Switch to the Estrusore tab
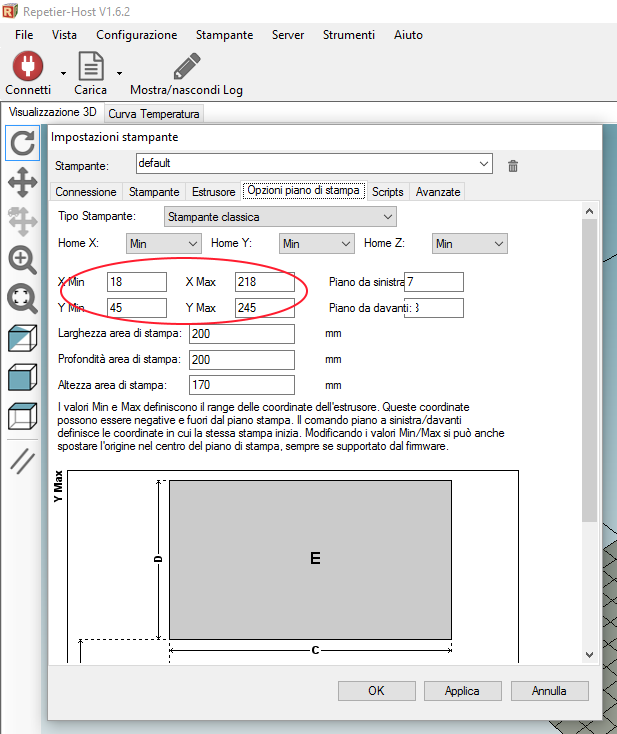617x734 pixels. click(213, 191)
